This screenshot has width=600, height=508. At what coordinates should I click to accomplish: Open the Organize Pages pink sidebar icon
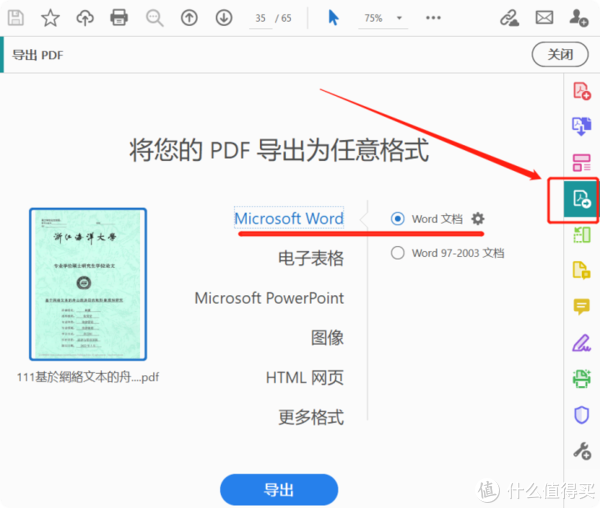(582, 163)
